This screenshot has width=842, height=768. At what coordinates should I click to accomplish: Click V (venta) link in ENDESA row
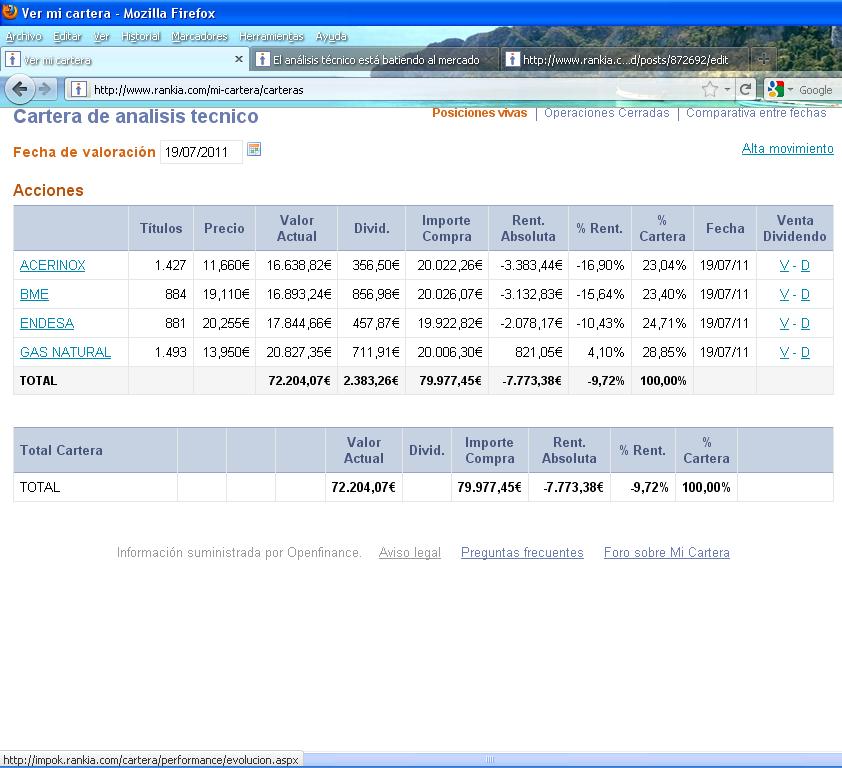pos(784,323)
